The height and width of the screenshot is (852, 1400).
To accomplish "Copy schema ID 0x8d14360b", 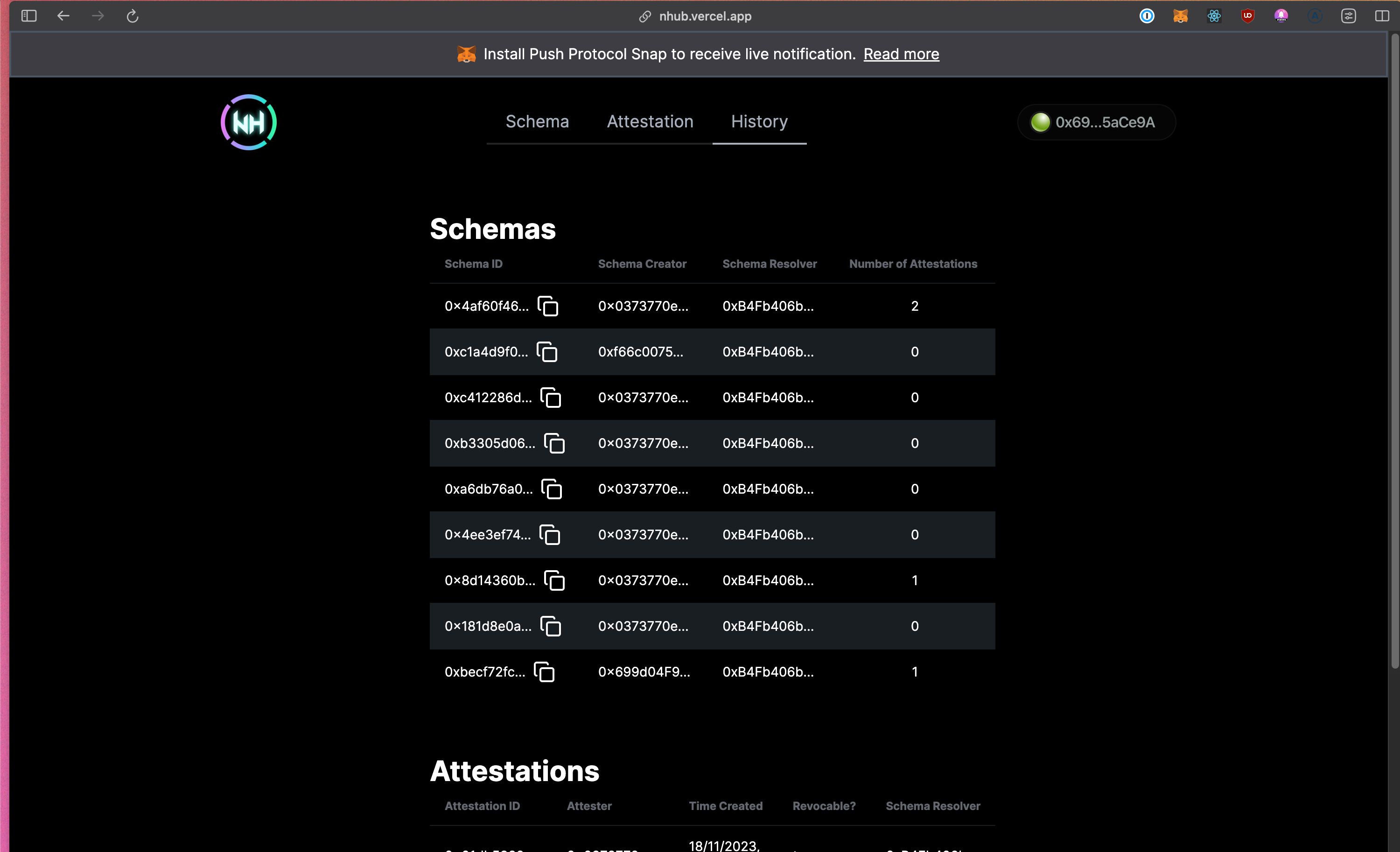I will [x=554, y=580].
